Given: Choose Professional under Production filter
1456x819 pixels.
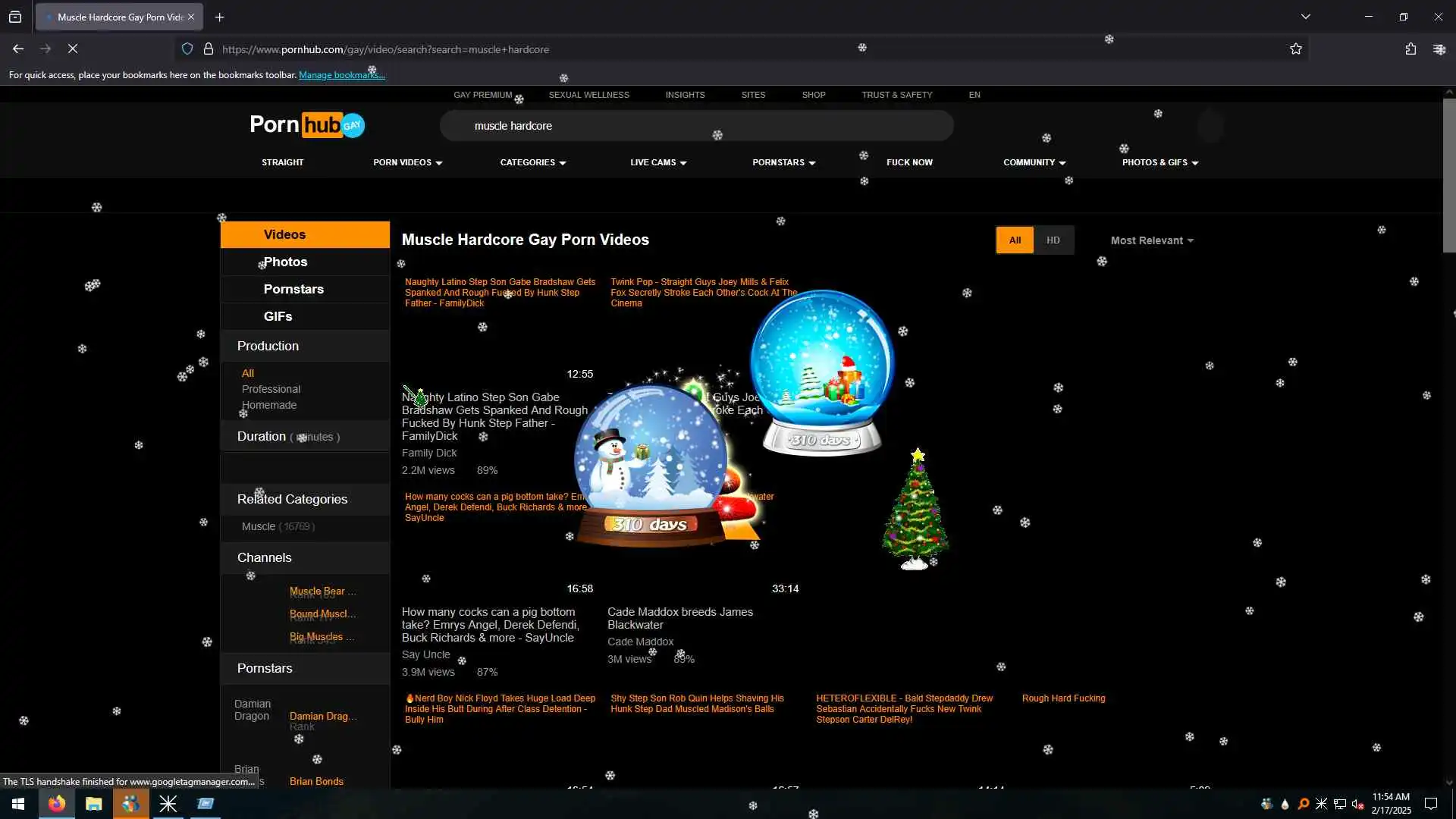Looking at the screenshot, I should coord(271,389).
